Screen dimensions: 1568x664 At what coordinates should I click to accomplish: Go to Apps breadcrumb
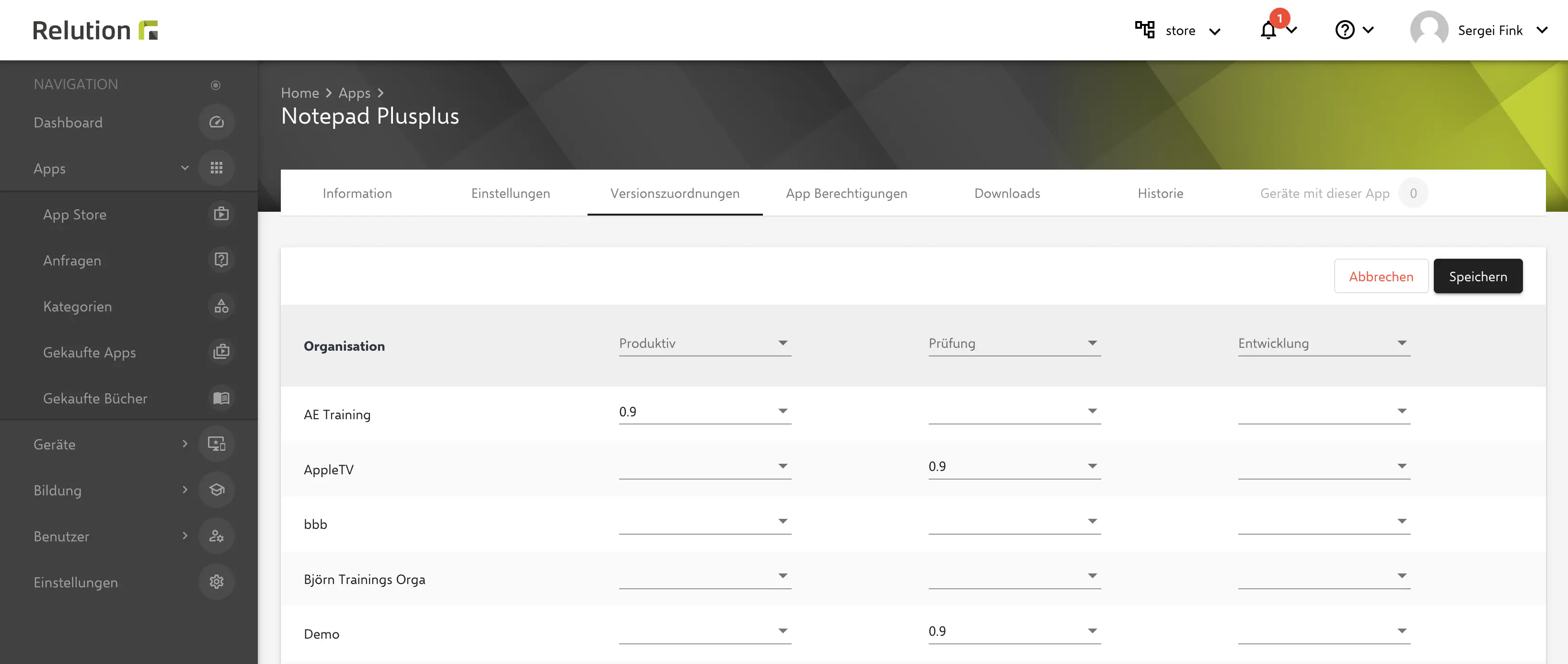tap(354, 93)
